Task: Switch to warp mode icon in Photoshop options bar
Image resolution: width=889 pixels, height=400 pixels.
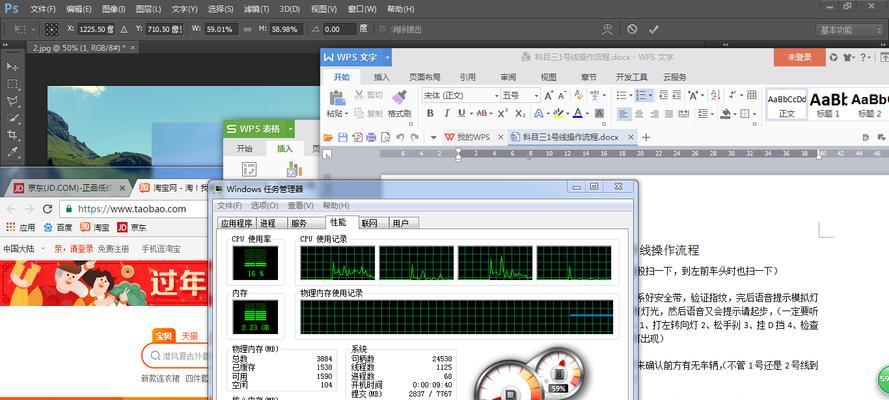Action: (607, 29)
